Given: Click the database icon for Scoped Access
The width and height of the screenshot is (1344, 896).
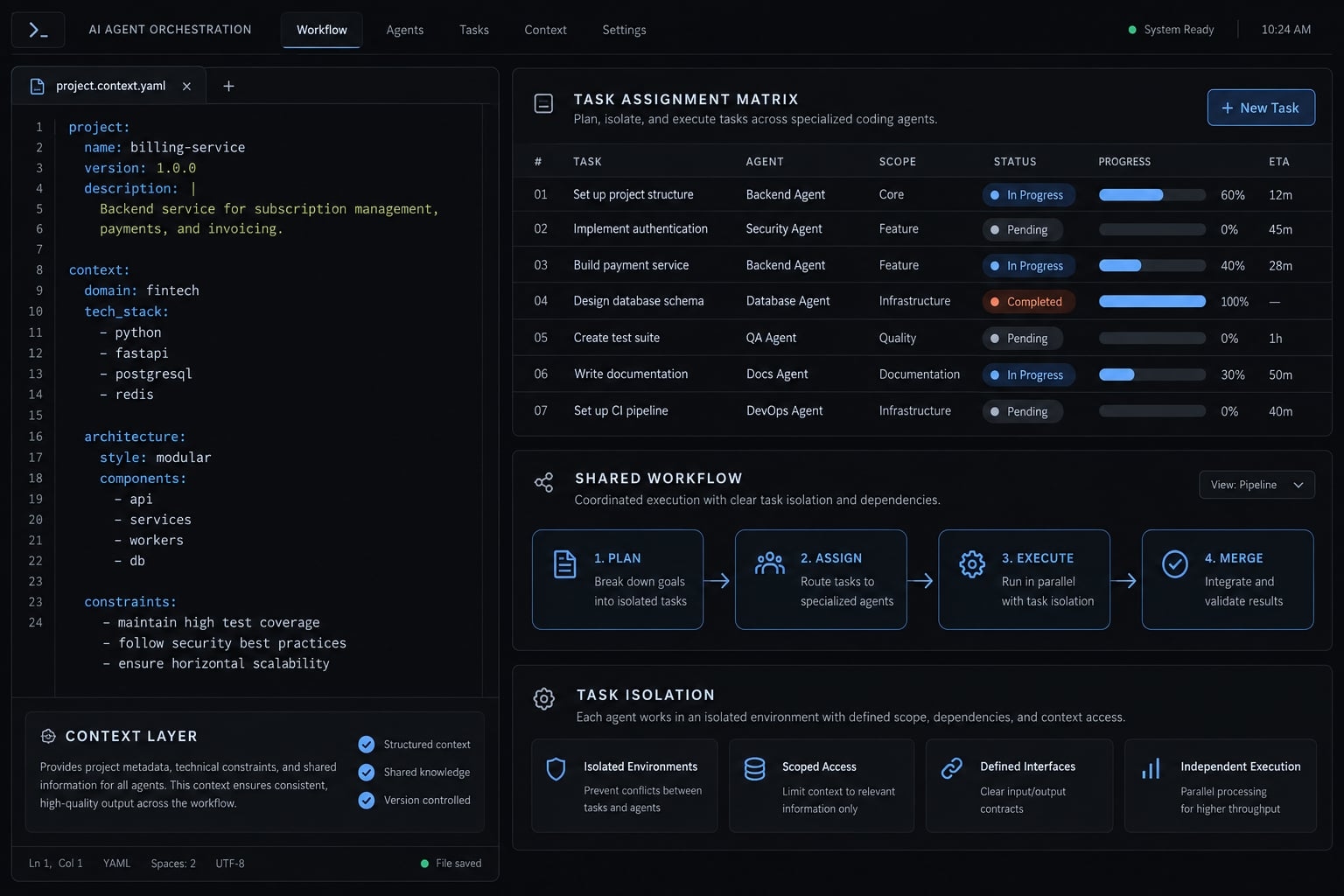Looking at the screenshot, I should [754, 769].
